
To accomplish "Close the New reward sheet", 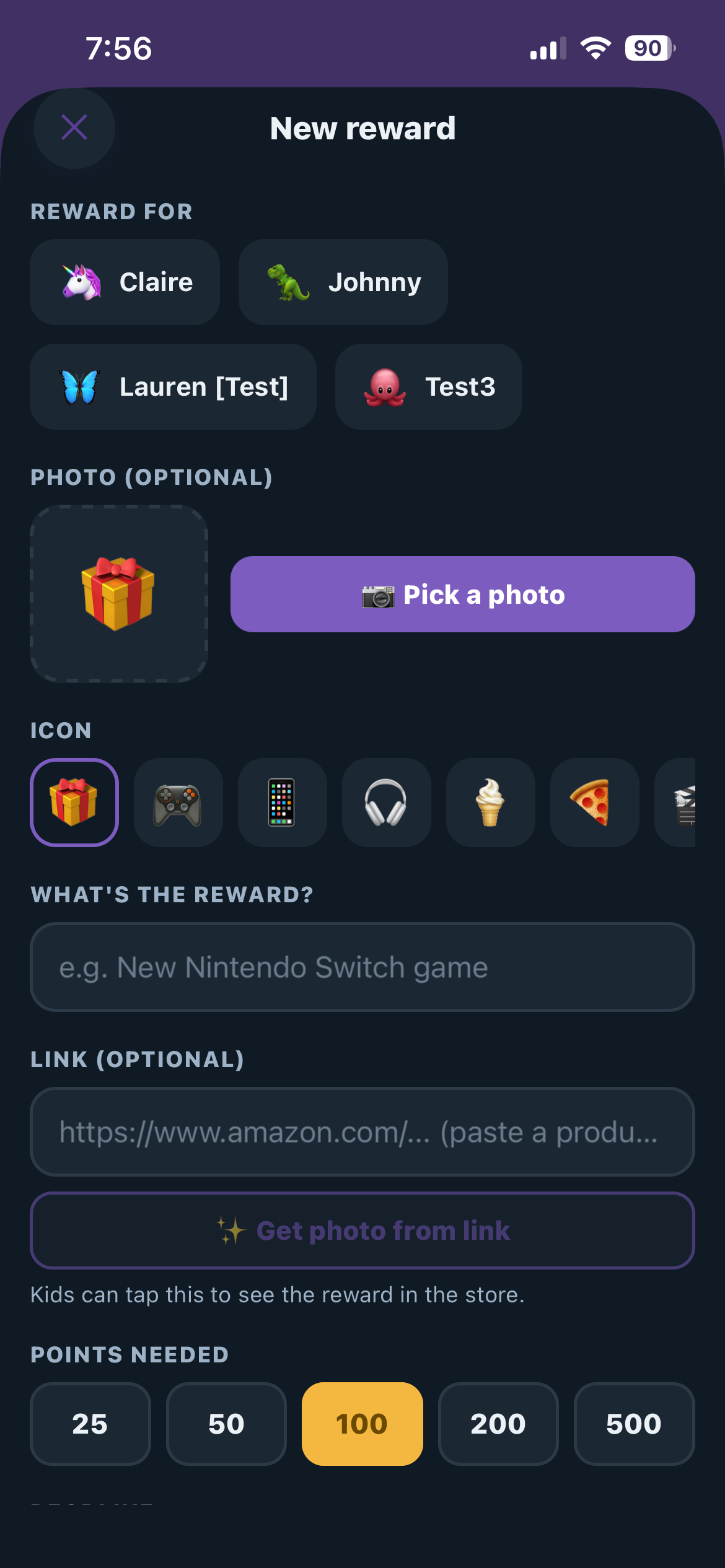I will point(74,128).
